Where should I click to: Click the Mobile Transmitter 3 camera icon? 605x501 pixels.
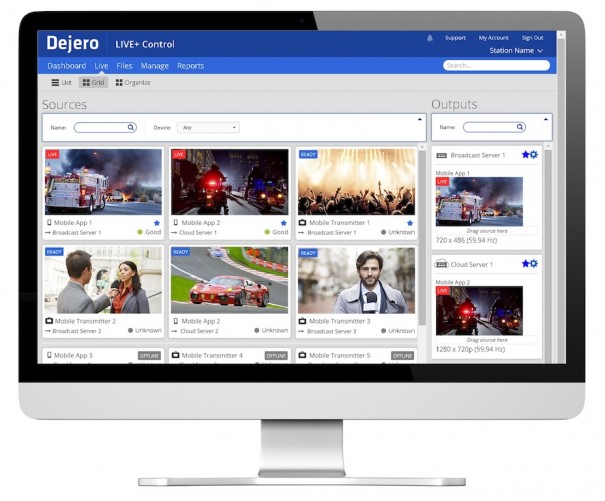(x=302, y=321)
